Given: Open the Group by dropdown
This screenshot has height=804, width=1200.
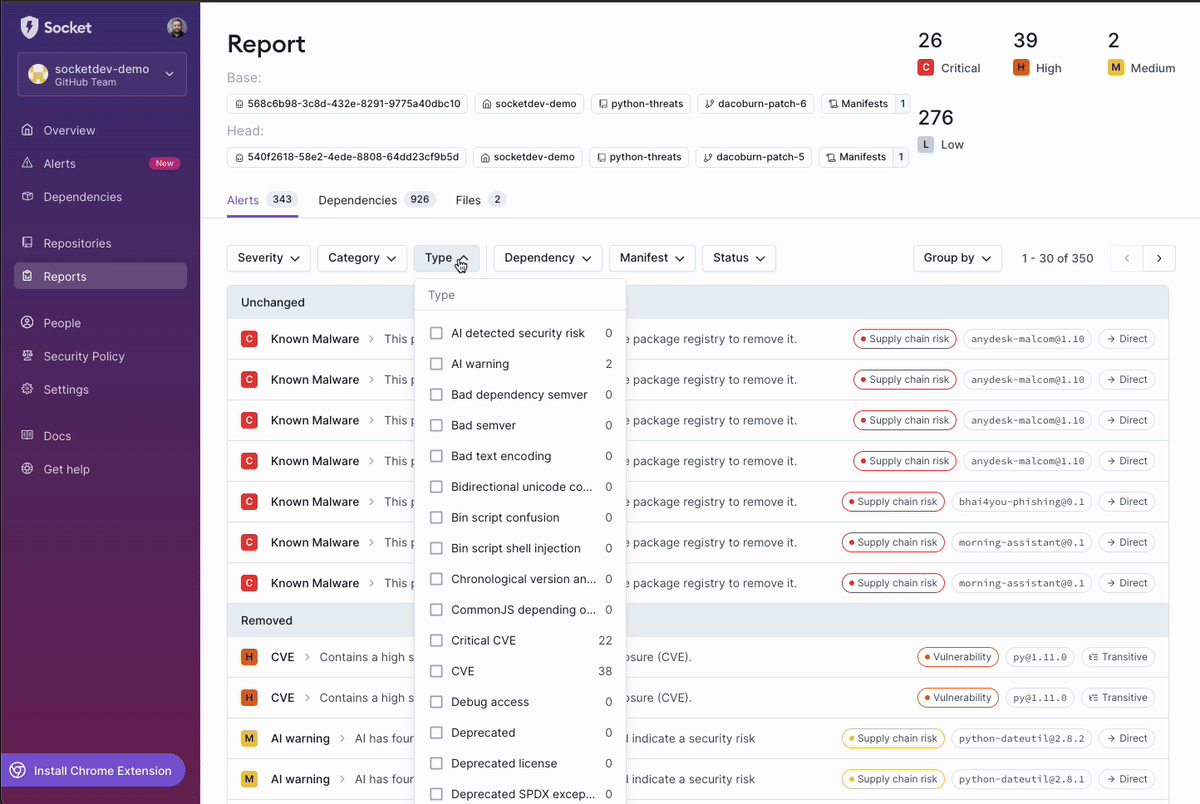Looking at the screenshot, I should click(957, 258).
